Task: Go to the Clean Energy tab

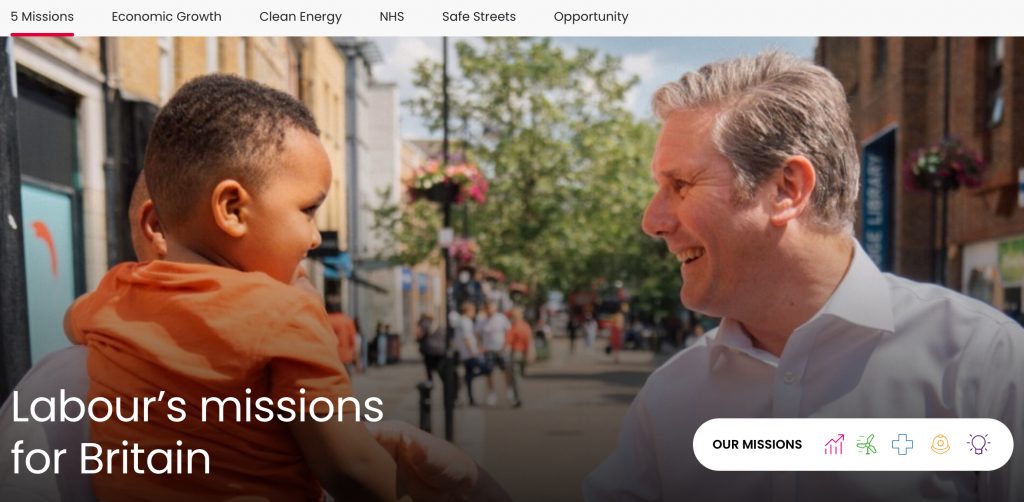Action: tap(300, 17)
